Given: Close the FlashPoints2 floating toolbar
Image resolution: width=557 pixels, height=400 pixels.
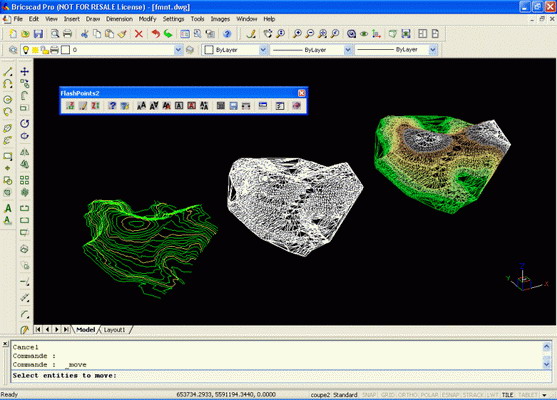Looking at the screenshot, I should coord(302,93).
